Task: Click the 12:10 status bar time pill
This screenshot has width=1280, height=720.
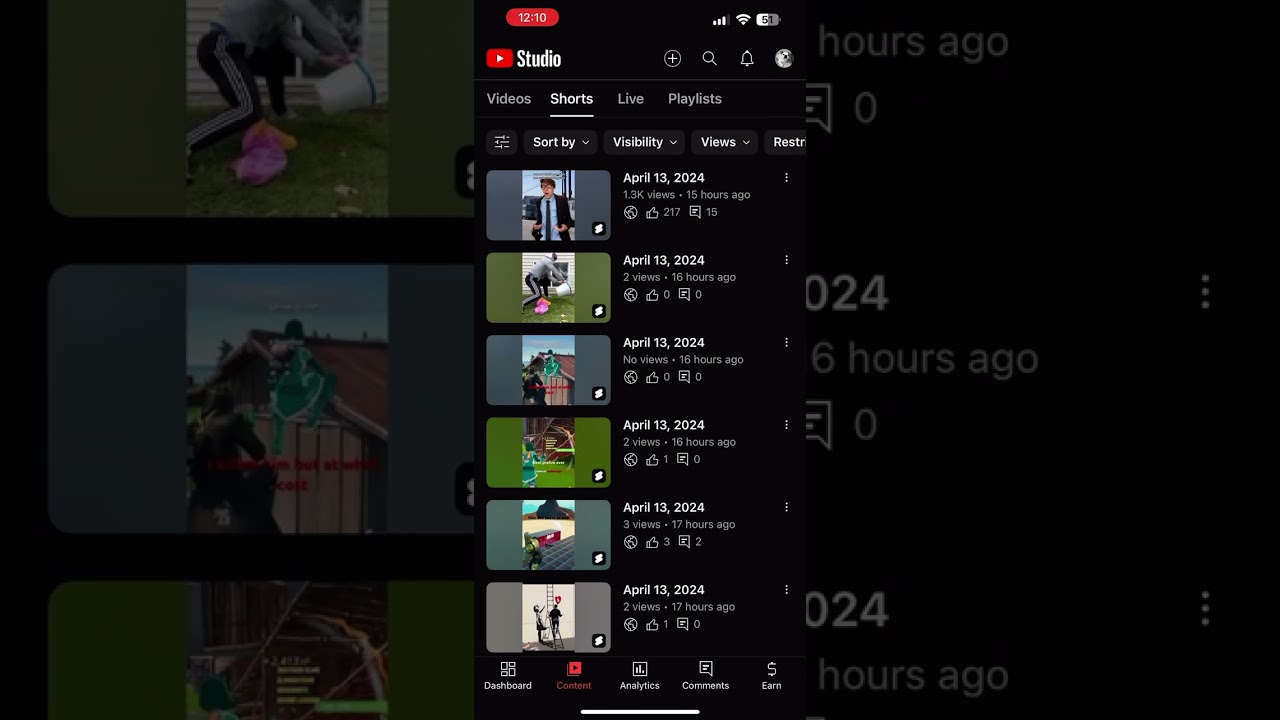Action: pyautogui.click(x=533, y=18)
